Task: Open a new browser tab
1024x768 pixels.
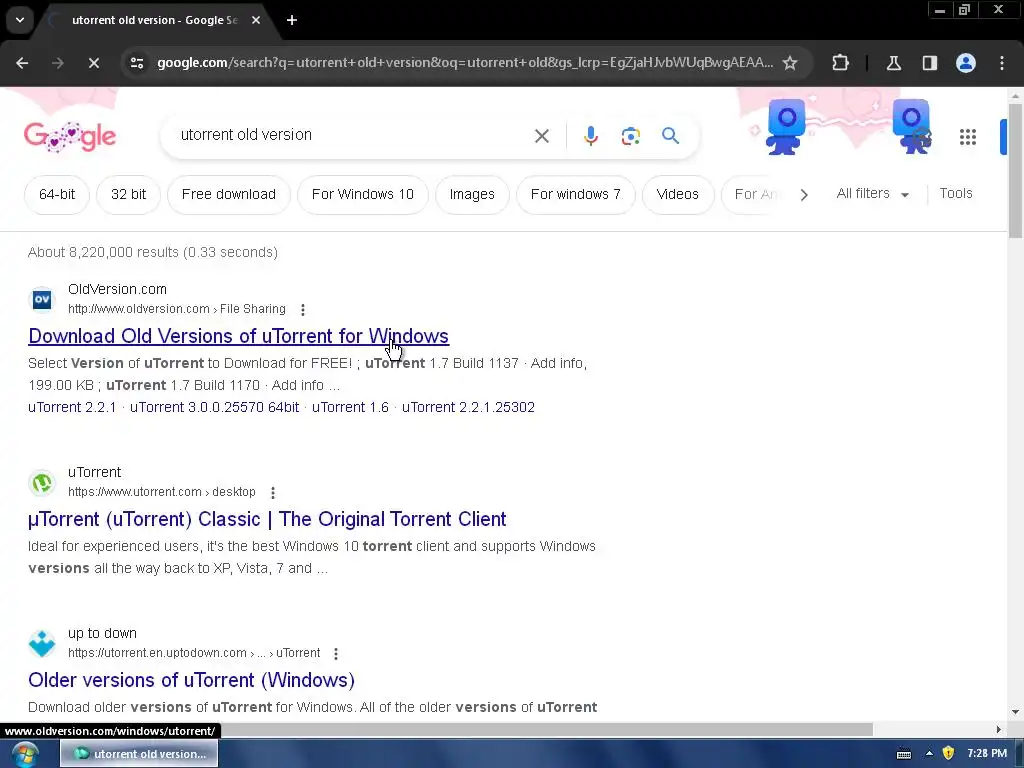Action: (292, 20)
